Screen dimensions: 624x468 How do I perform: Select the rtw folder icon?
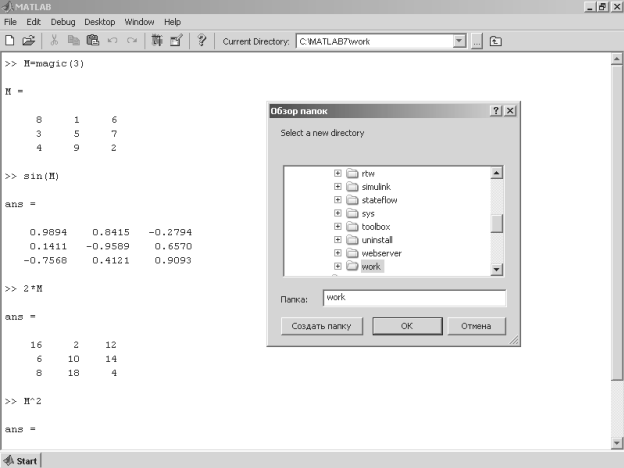(352, 174)
